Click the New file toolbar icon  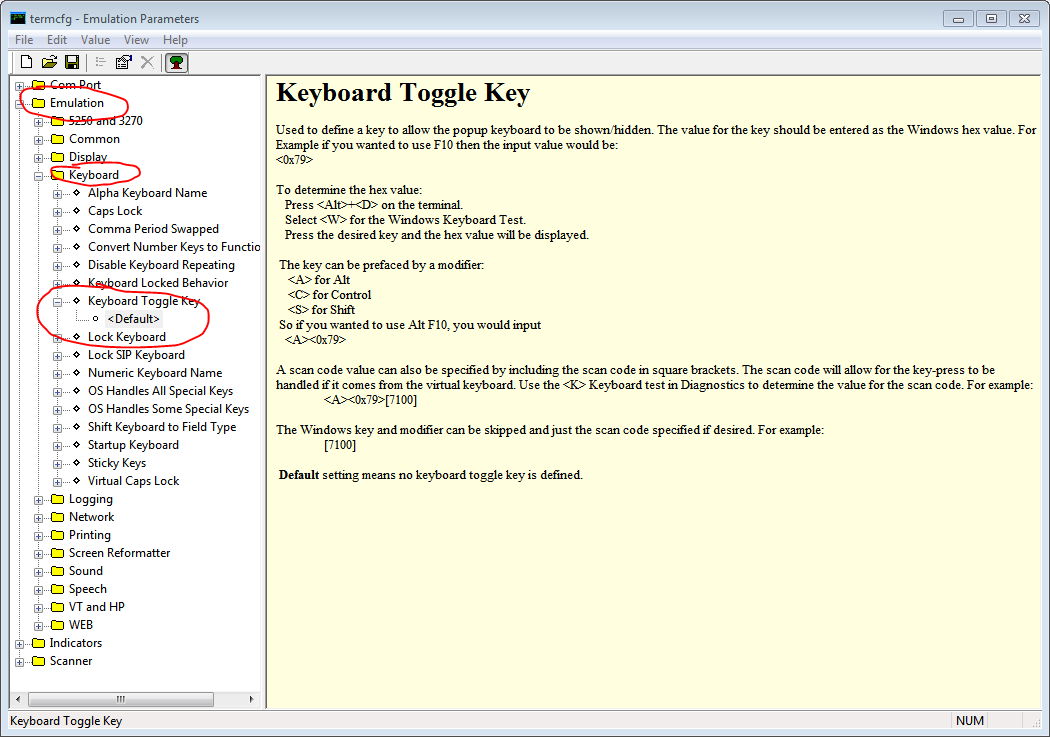click(x=27, y=62)
